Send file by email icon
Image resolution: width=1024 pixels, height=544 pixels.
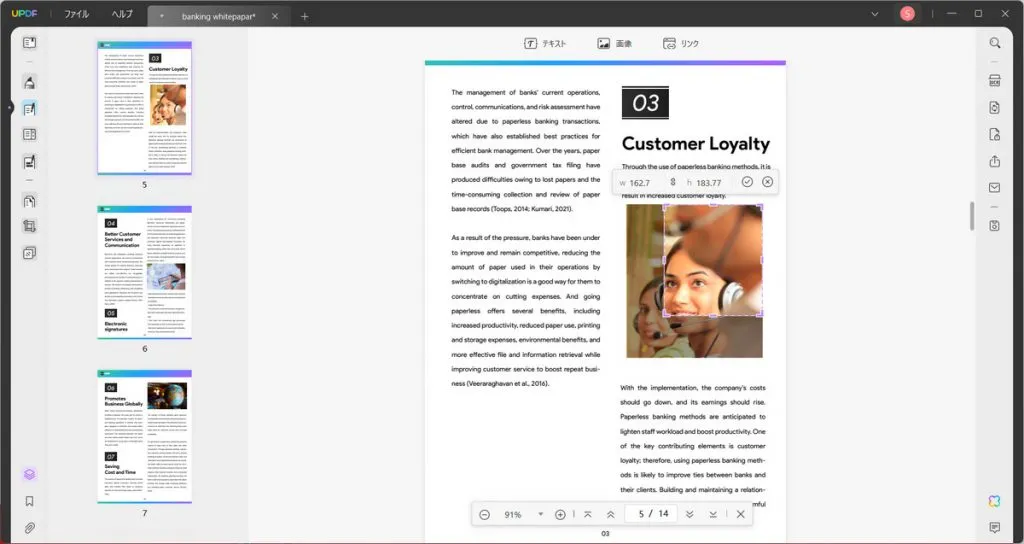tap(995, 187)
